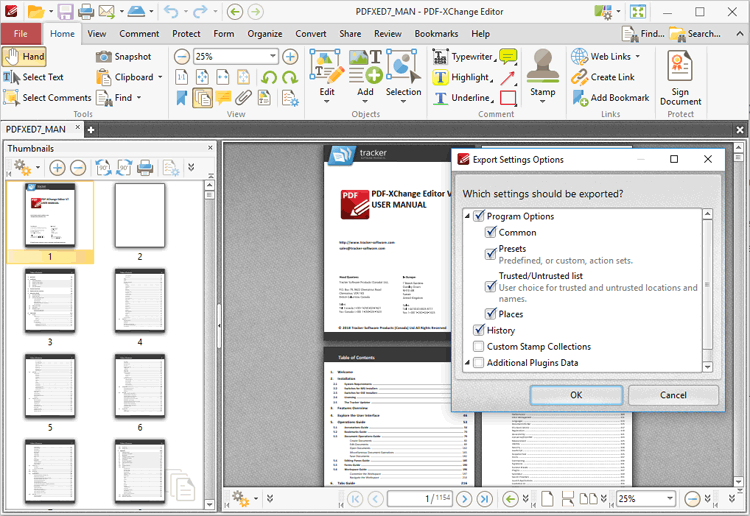Switch to the View ribbon tab

(x=97, y=34)
